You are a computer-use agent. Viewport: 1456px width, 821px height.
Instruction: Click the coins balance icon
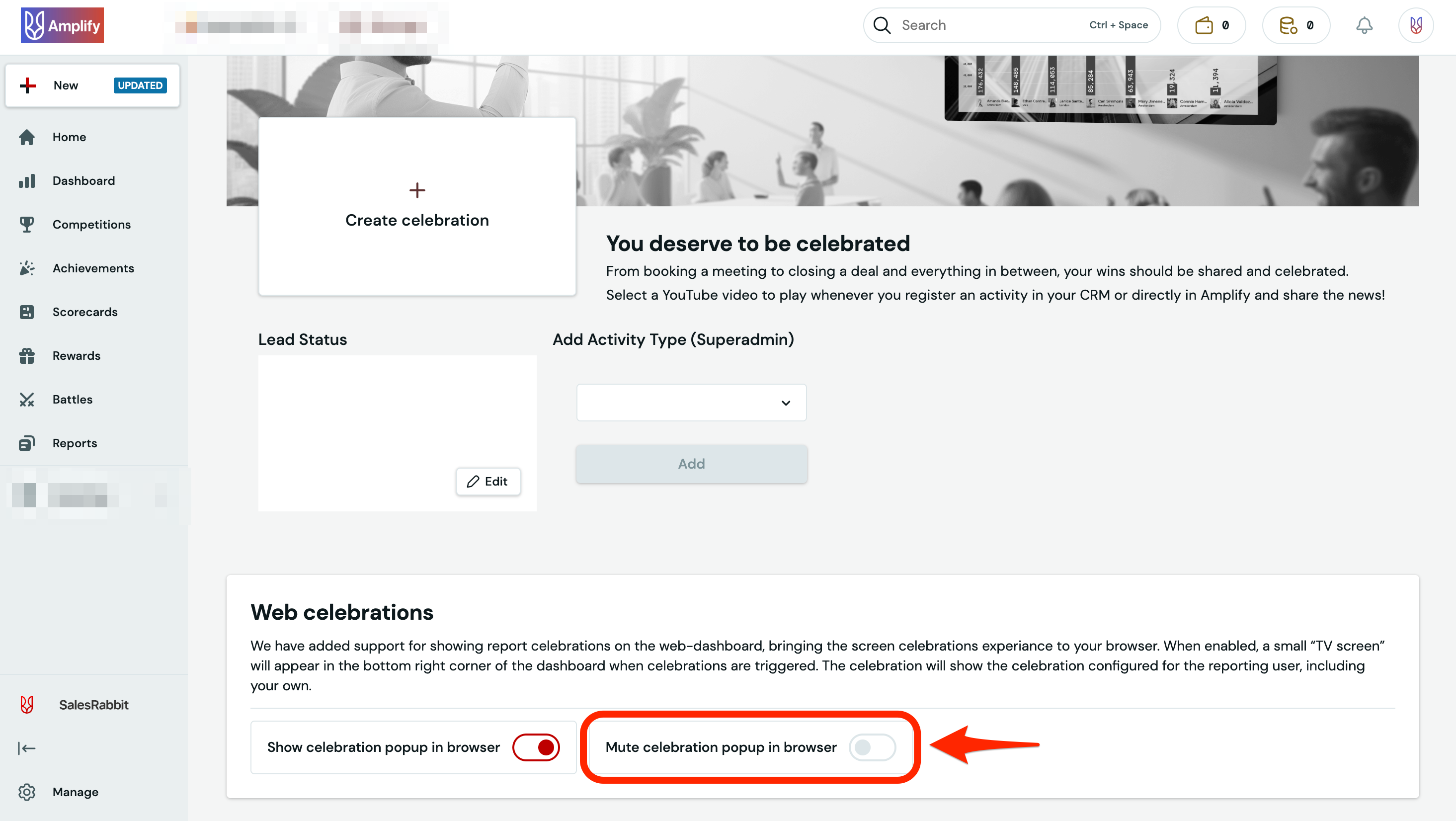click(x=1288, y=25)
